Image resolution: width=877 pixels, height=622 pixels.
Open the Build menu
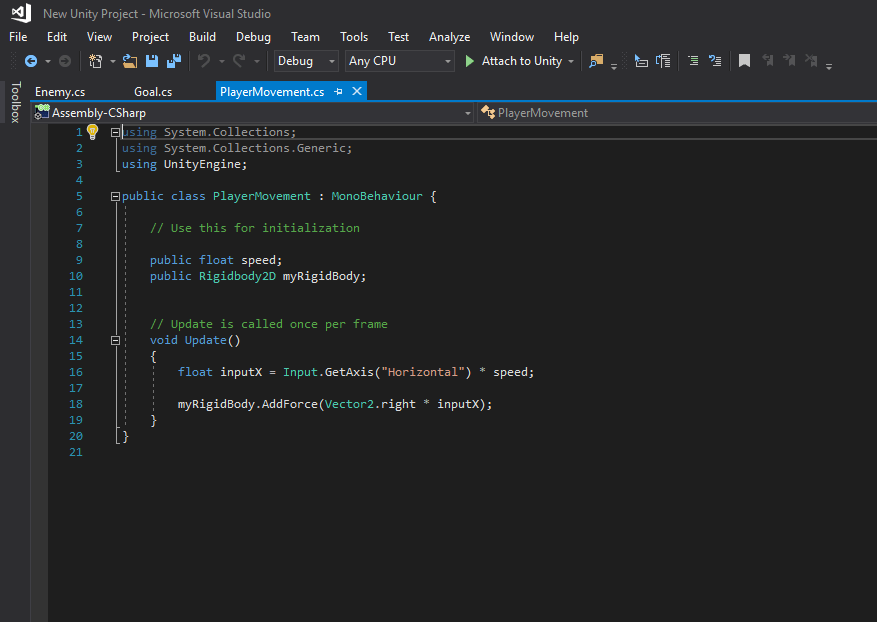[202, 37]
